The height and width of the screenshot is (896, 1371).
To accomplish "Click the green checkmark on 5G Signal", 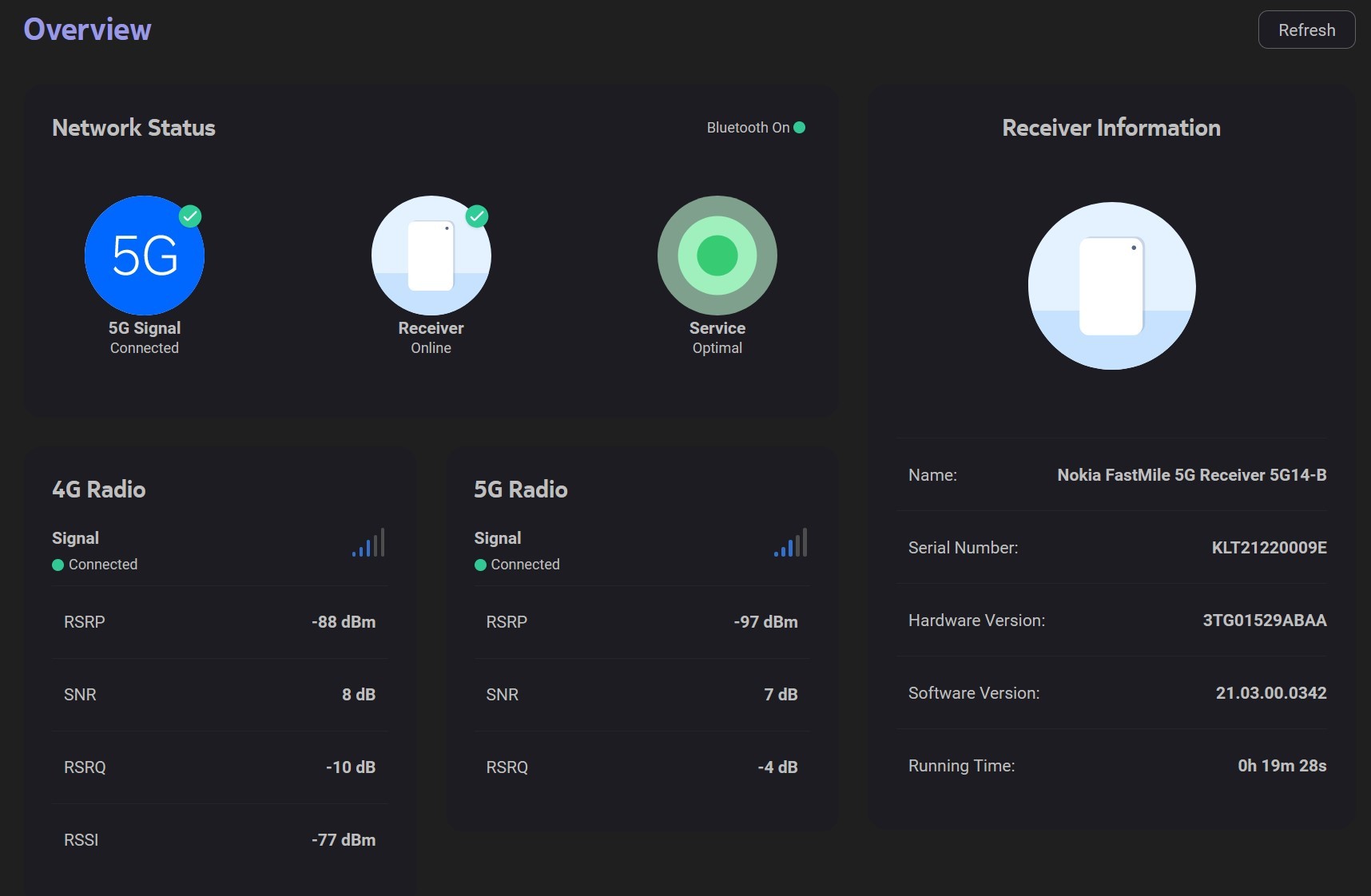I will pyautogui.click(x=190, y=216).
